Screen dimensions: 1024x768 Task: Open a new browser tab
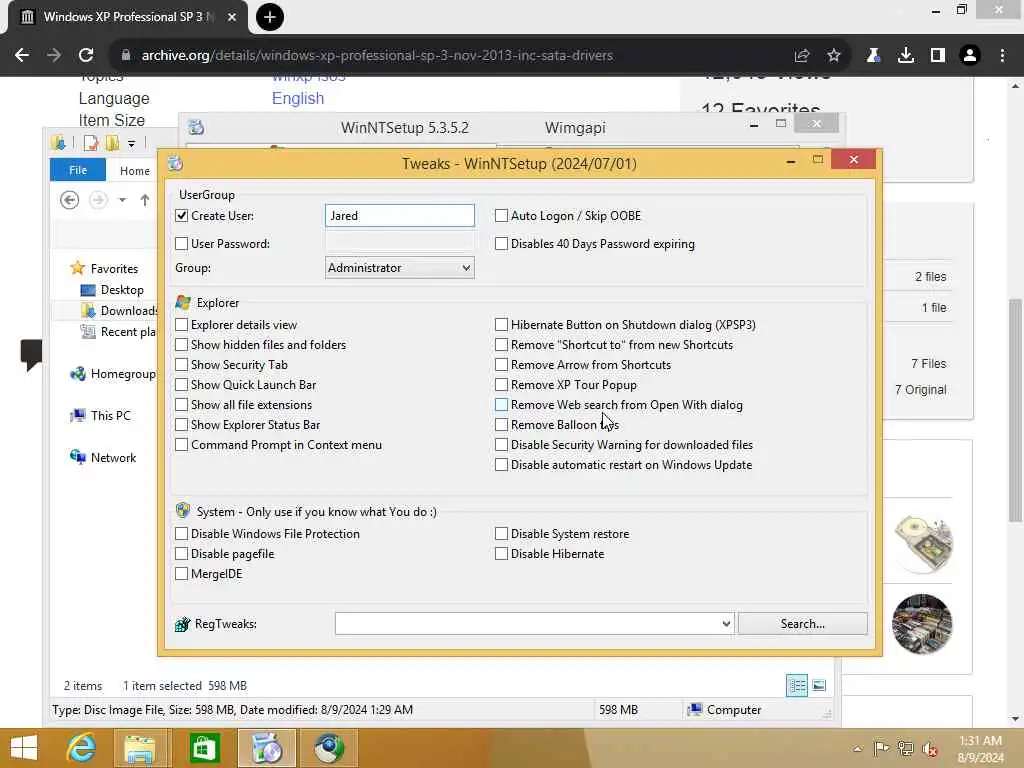(x=270, y=17)
